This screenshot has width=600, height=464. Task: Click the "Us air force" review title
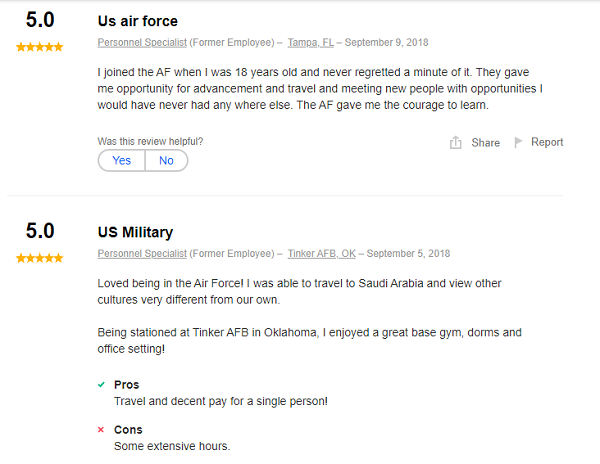pos(138,21)
